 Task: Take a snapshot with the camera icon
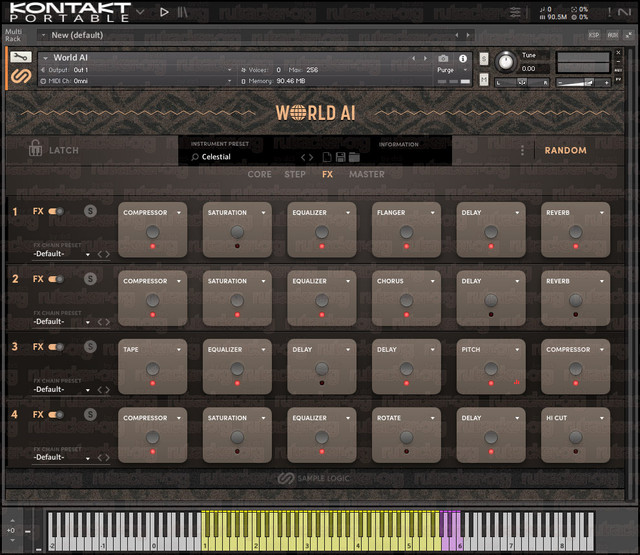pos(443,58)
